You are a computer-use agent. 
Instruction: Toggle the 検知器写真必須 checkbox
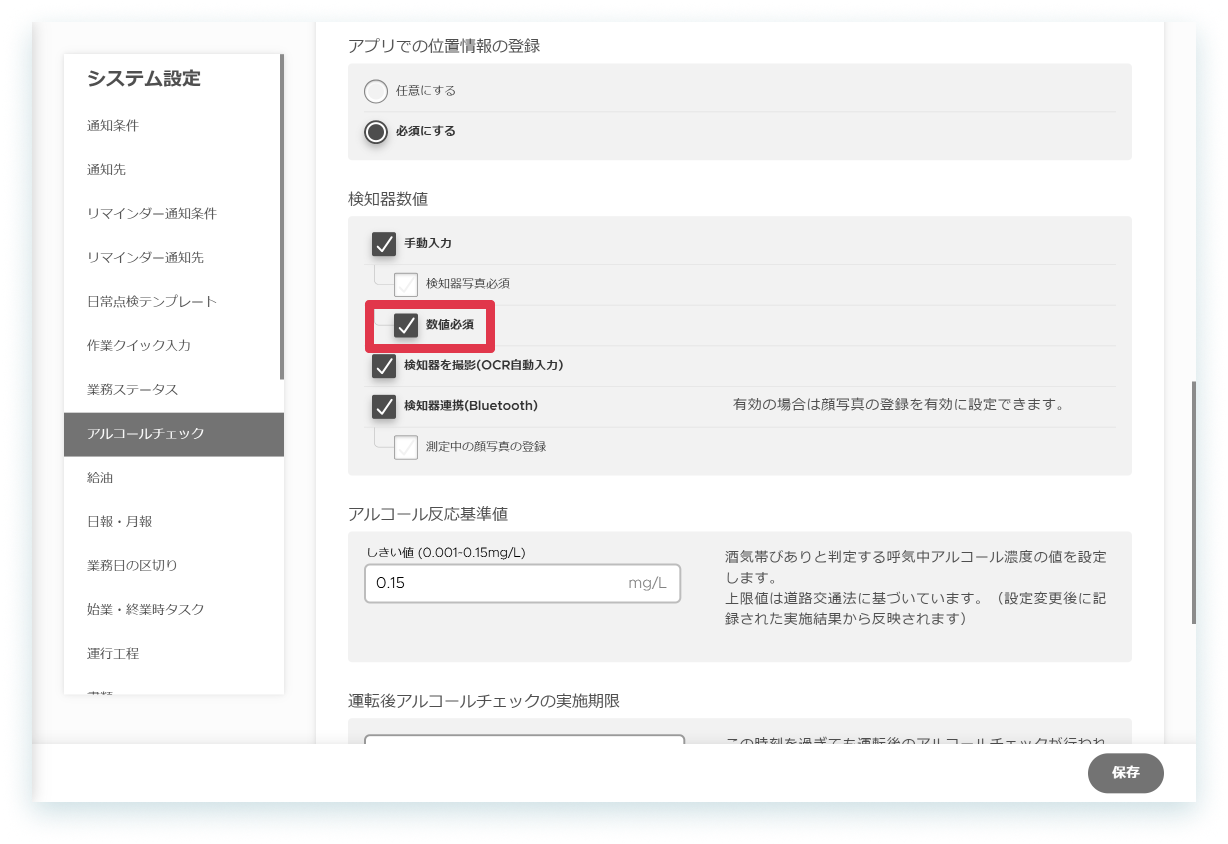pyautogui.click(x=406, y=285)
